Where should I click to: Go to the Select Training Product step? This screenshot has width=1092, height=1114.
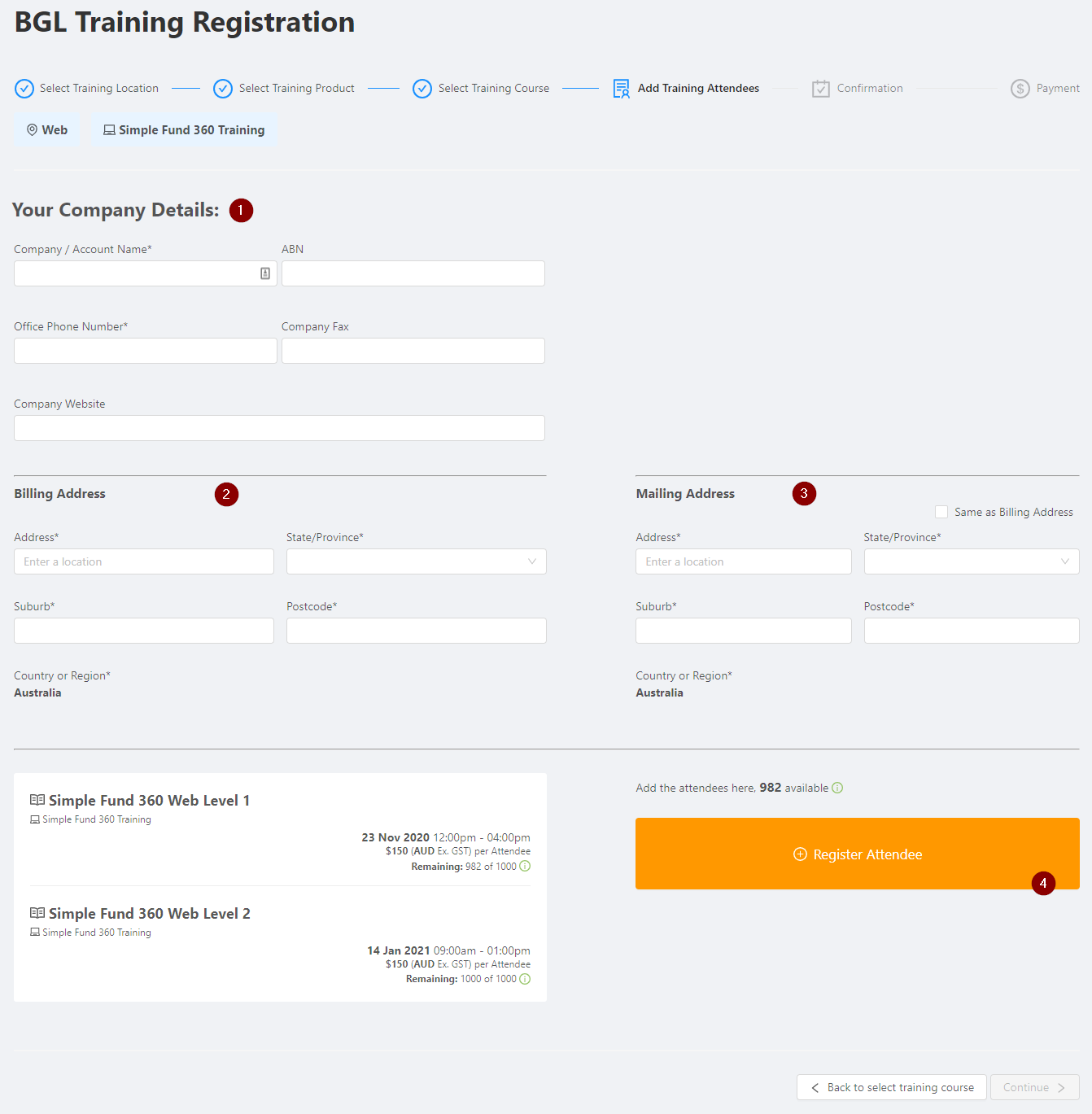297,89
